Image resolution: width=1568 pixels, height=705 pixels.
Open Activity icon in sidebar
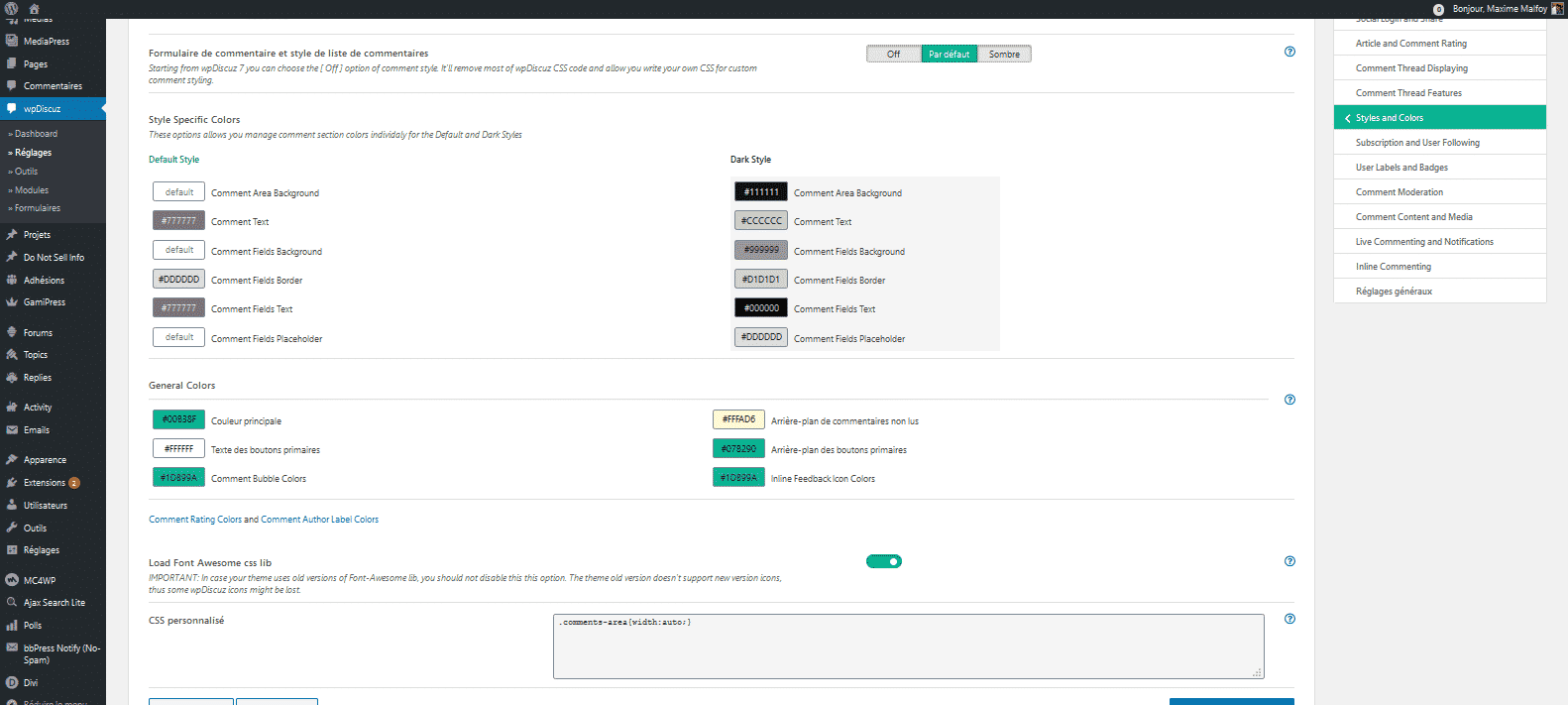(x=12, y=407)
